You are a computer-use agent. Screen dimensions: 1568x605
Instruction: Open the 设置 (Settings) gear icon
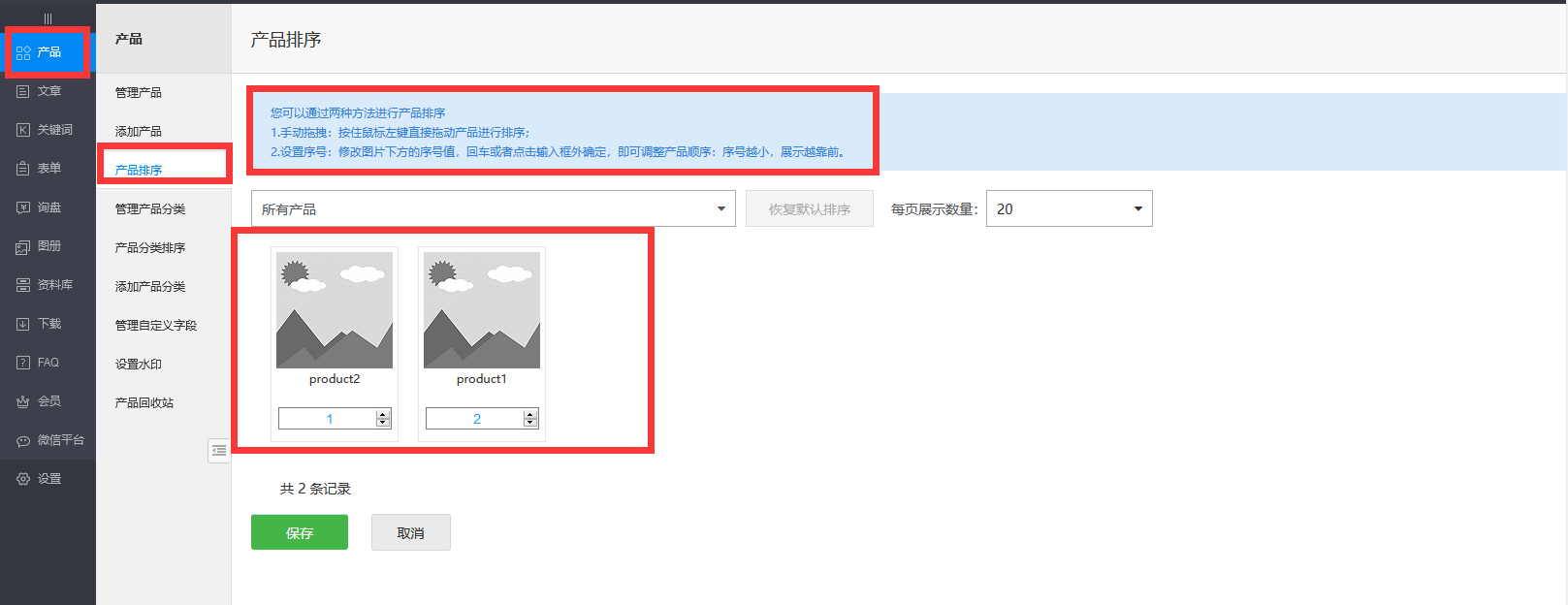point(23,479)
